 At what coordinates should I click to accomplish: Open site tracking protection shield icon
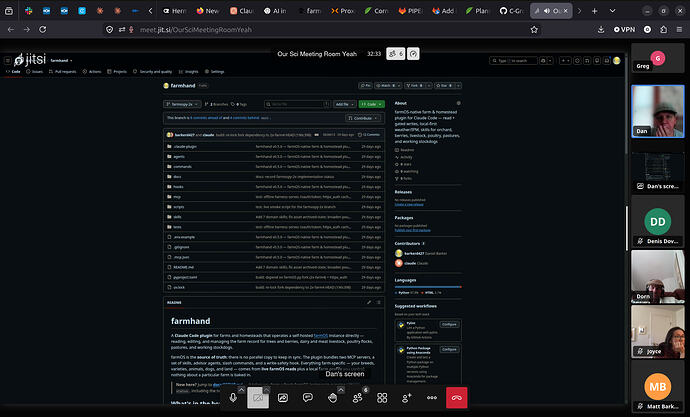pos(110,29)
